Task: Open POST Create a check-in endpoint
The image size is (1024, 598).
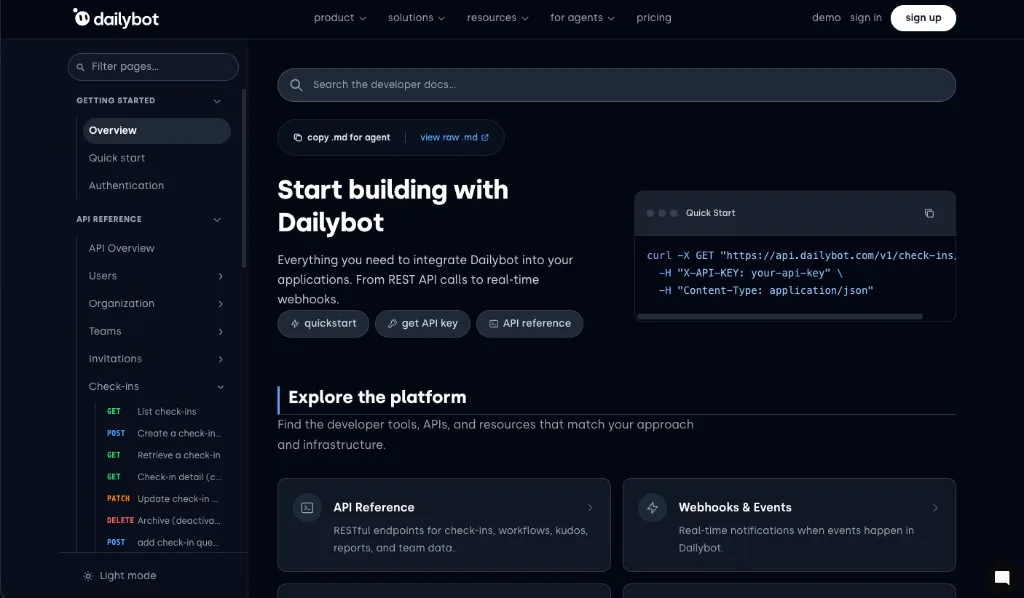Action: (x=163, y=433)
